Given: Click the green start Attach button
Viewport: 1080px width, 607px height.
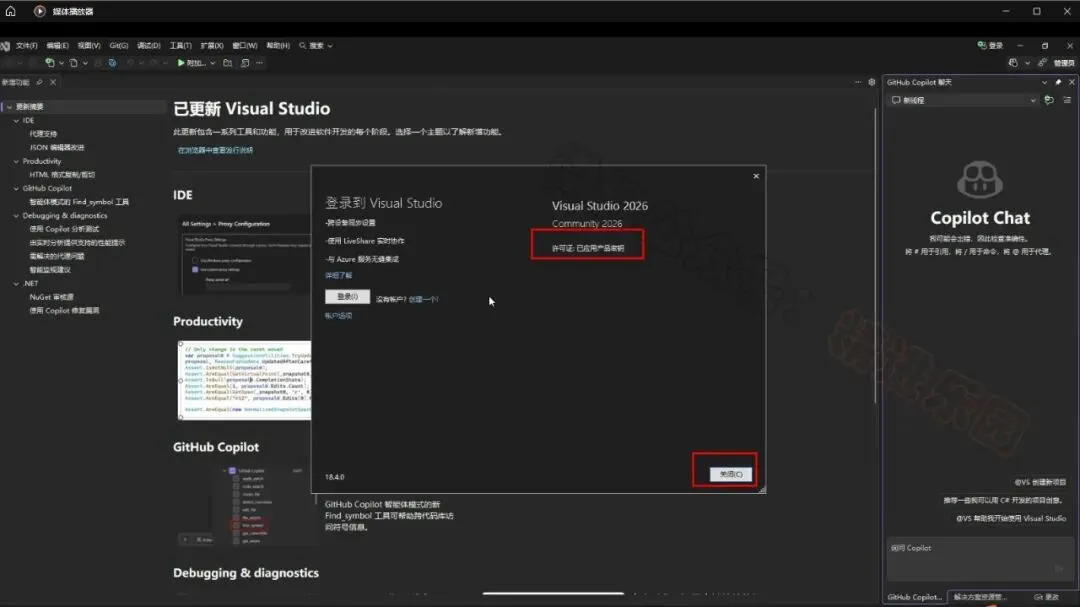Looking at the screenshot, I should pyautogui.click(x=191, y=63).
